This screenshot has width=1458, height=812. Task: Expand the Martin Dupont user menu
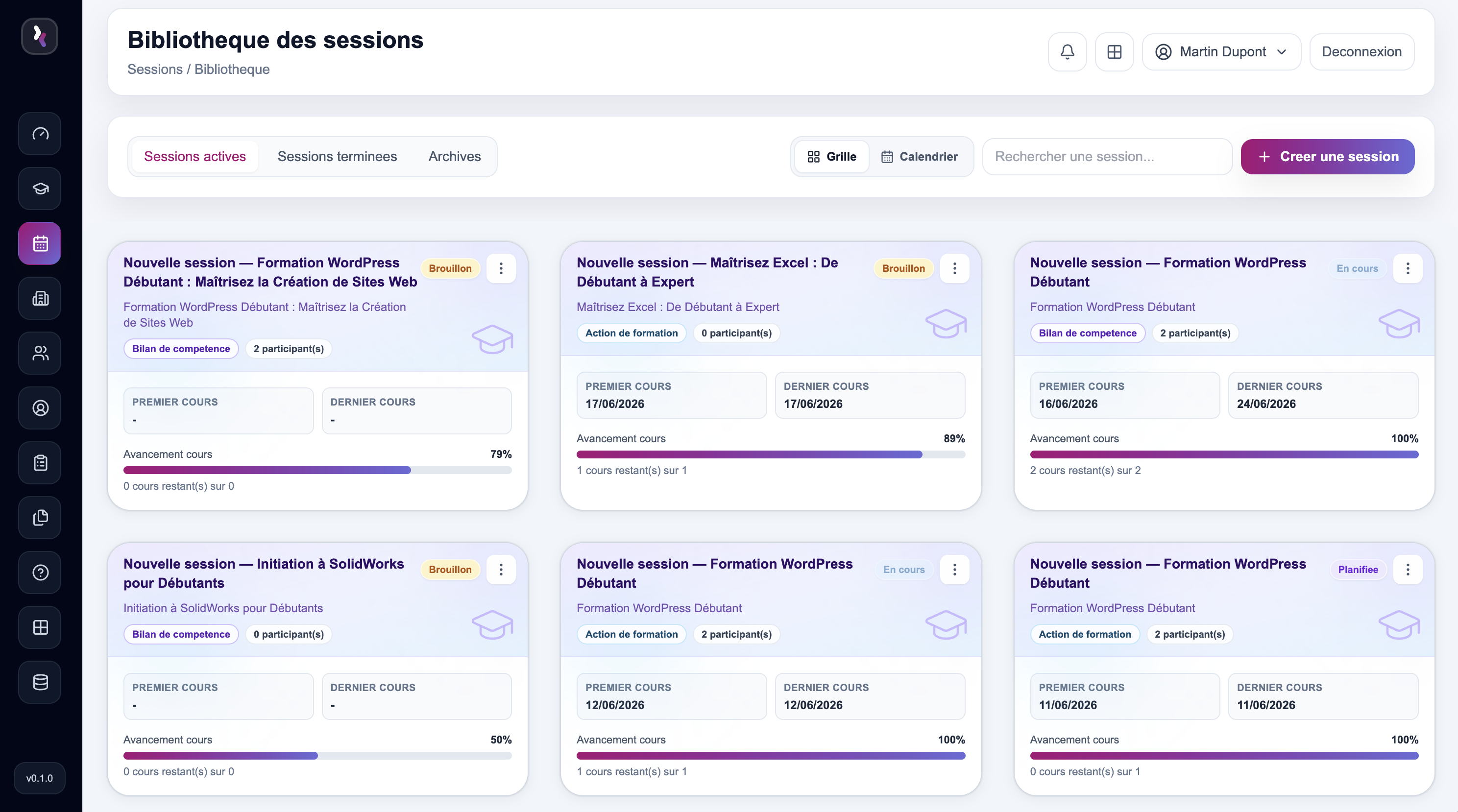[1221, 52]
